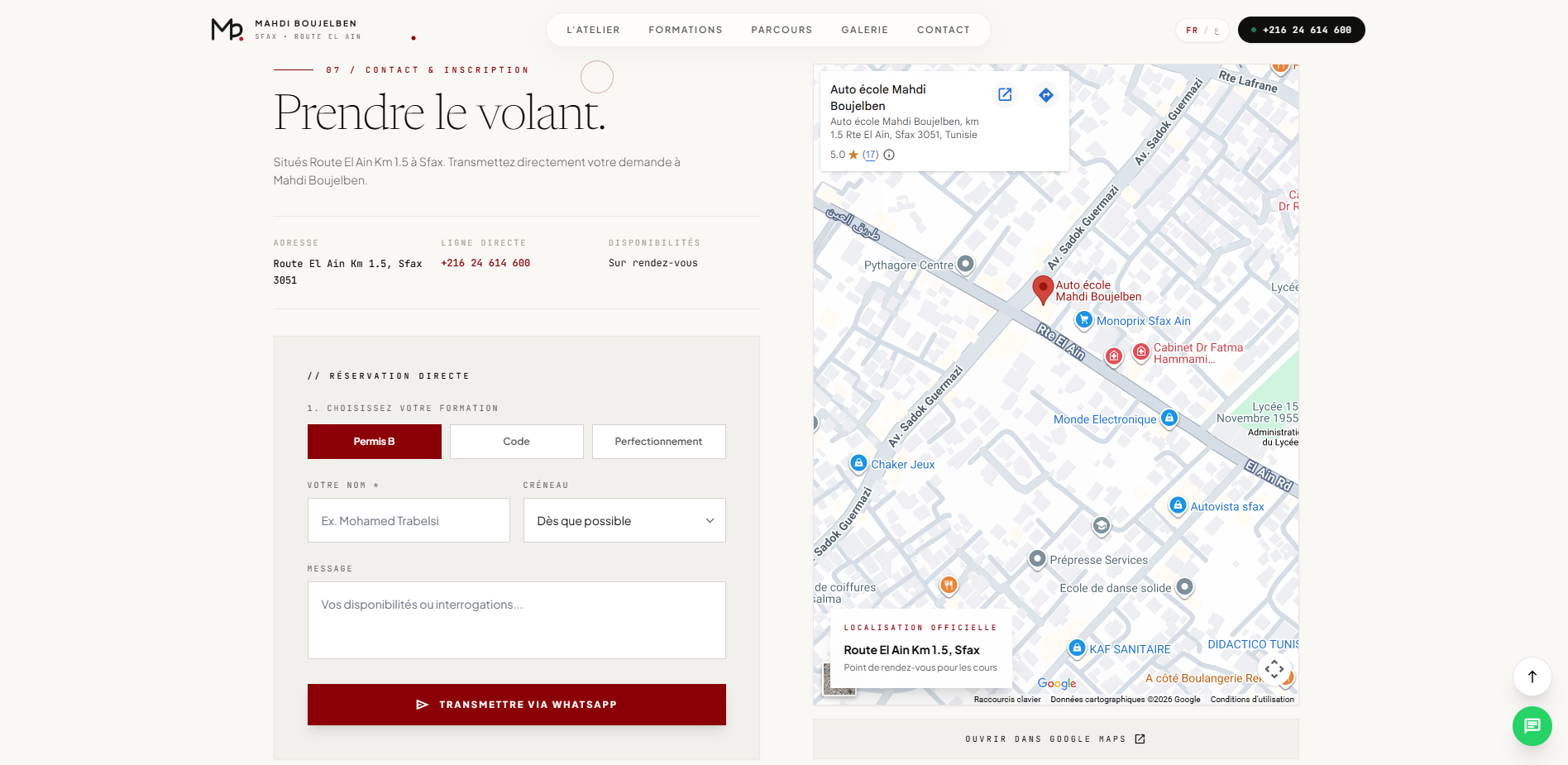Viewport: 1568px width, 765px height.
Task: Click the Monde Electronique map marker
Action: [x=1169, y=418]
